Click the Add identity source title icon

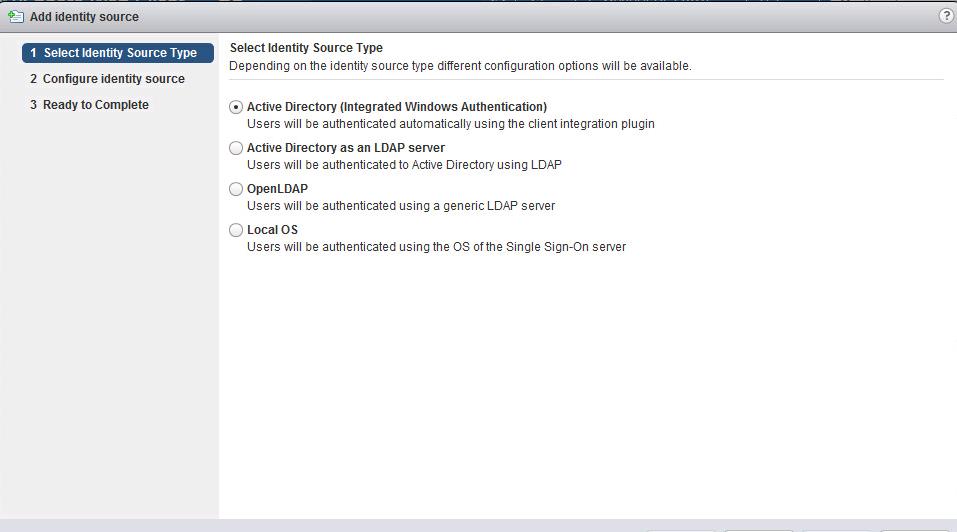coord(16,16)
